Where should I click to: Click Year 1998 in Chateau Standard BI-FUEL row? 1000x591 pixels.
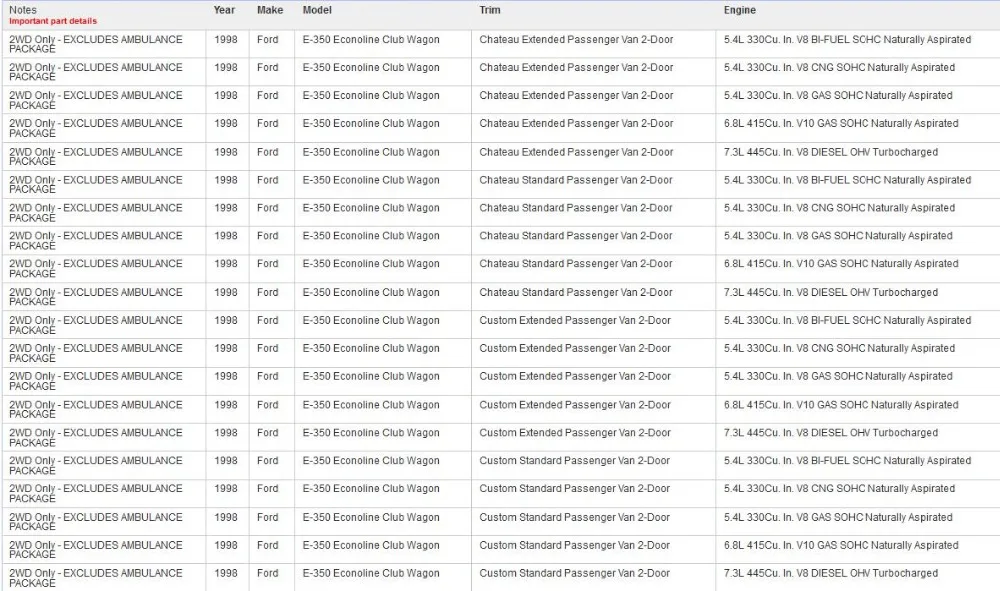pyautogui.click(x=226, y=180)
